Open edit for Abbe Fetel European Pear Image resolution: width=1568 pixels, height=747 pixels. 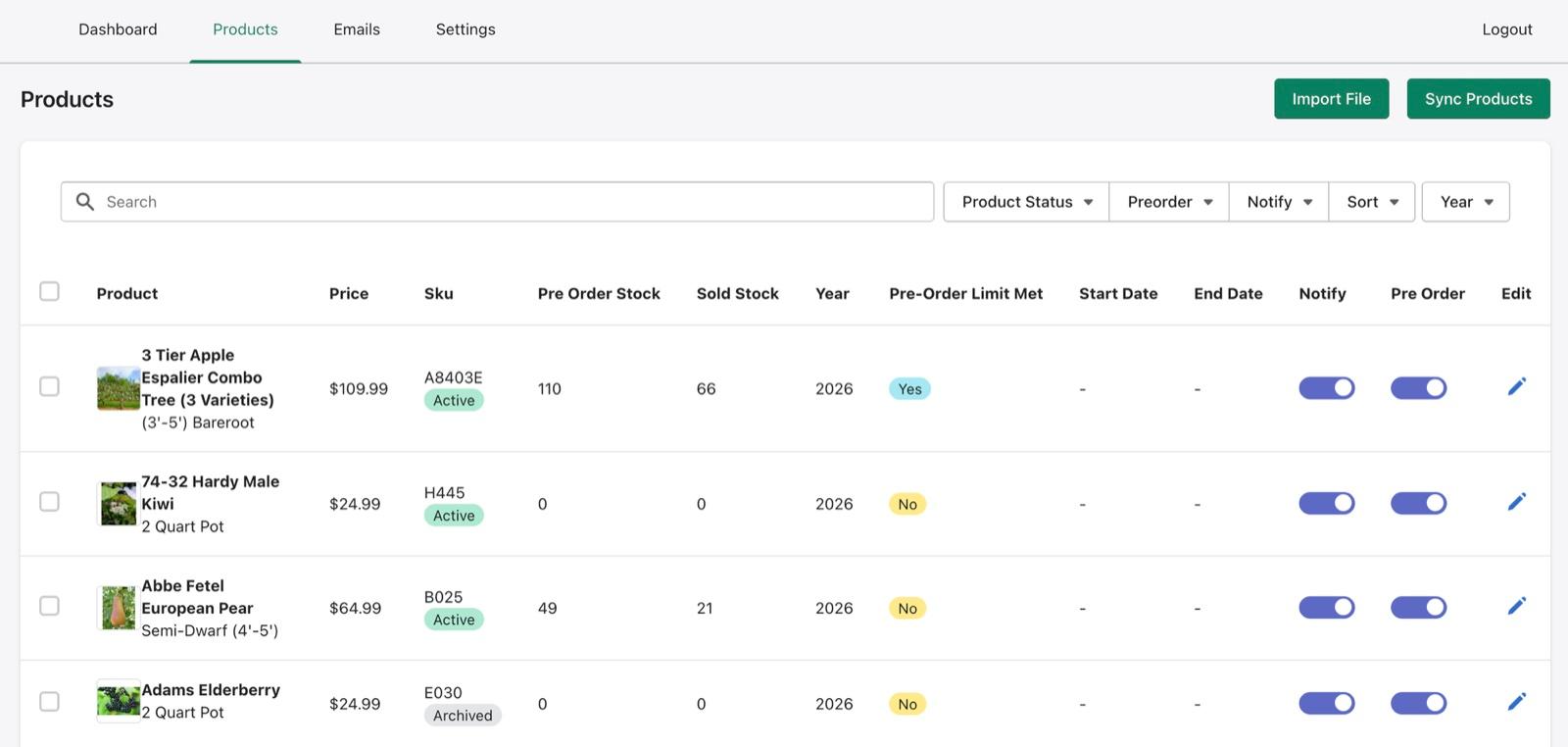(x=1516, y=606)
